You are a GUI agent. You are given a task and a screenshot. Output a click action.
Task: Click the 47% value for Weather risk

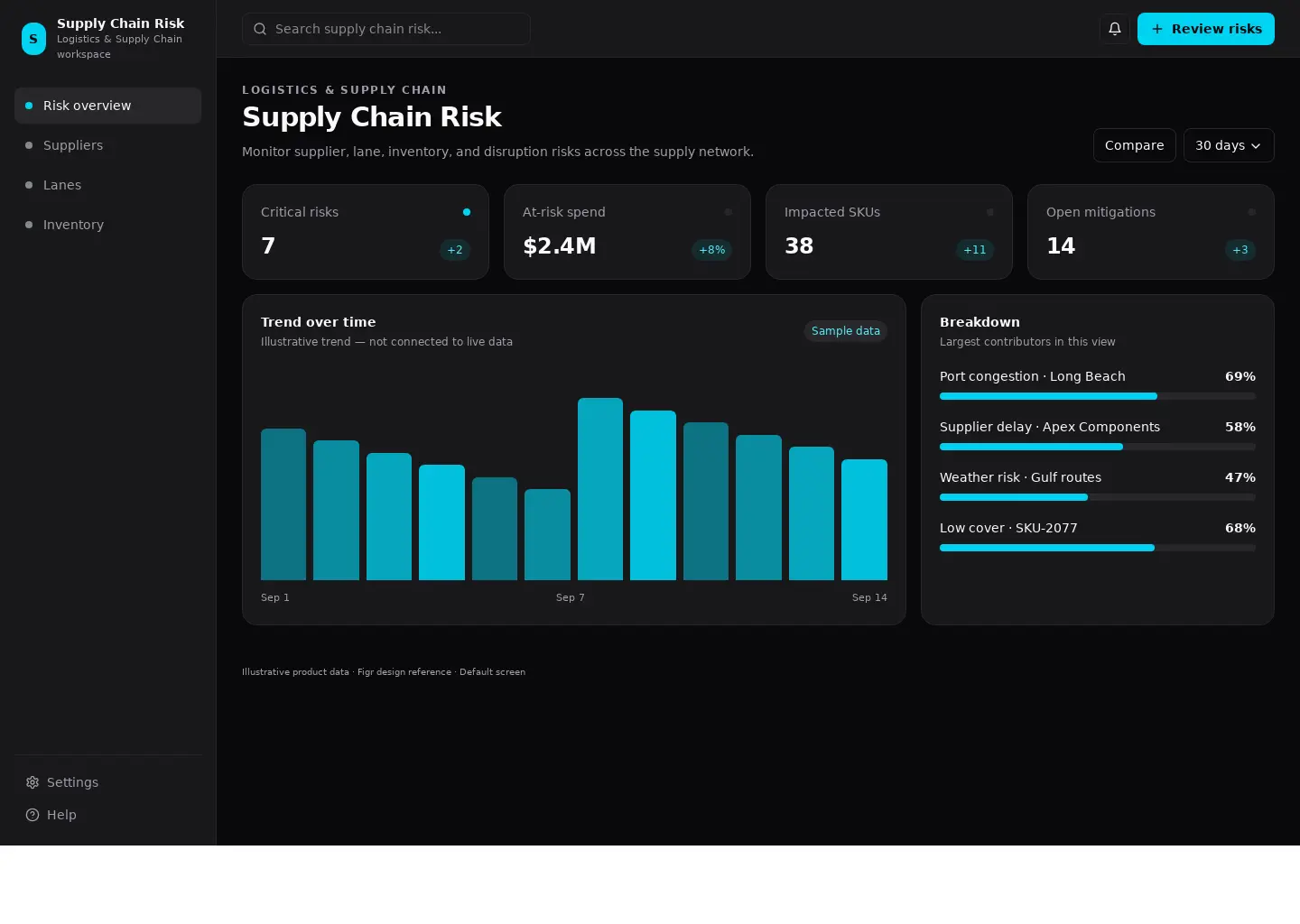(x=1240, y=477)
